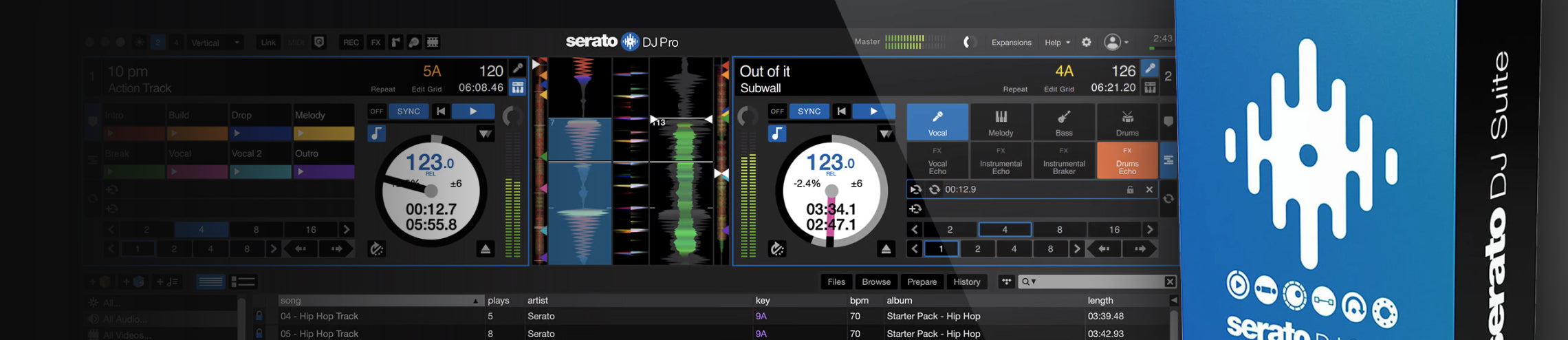Open the dropdown arrow above 10 pm platter

point(486,134)
